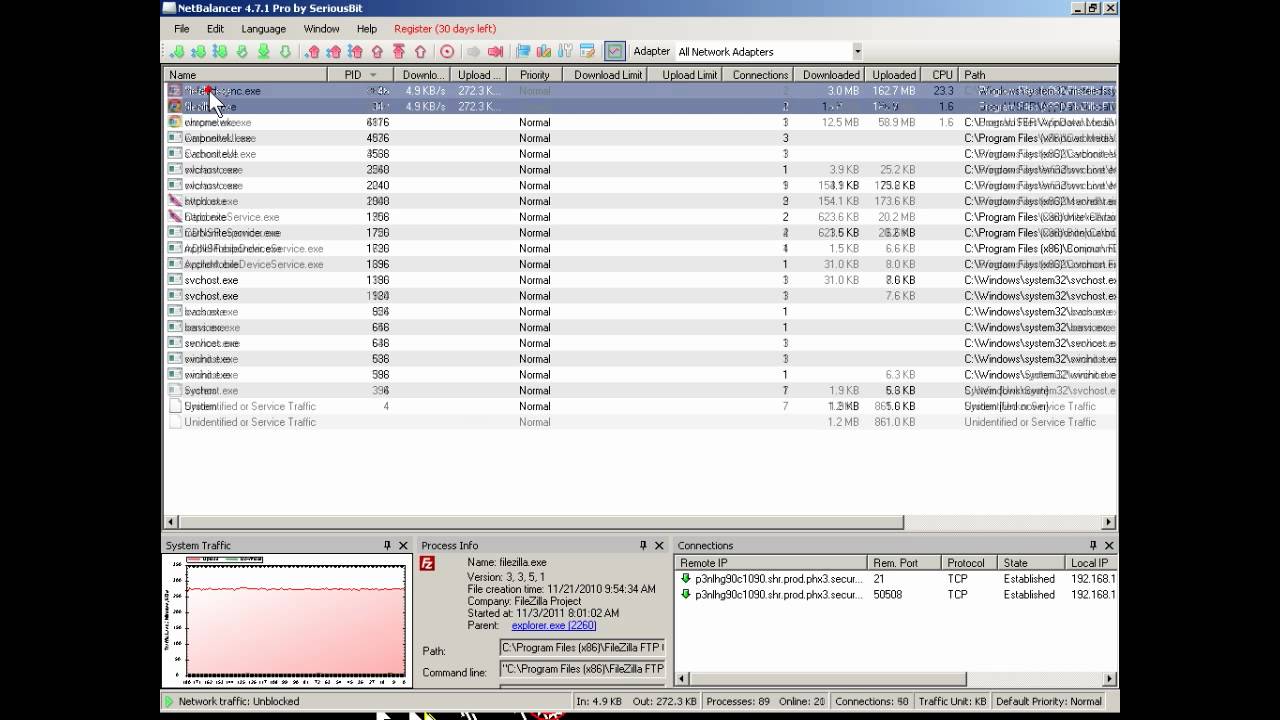Open the explorer.exe [2260] parent link
The width and height of the screenshot is (1280, 720).
coord(554,626)
